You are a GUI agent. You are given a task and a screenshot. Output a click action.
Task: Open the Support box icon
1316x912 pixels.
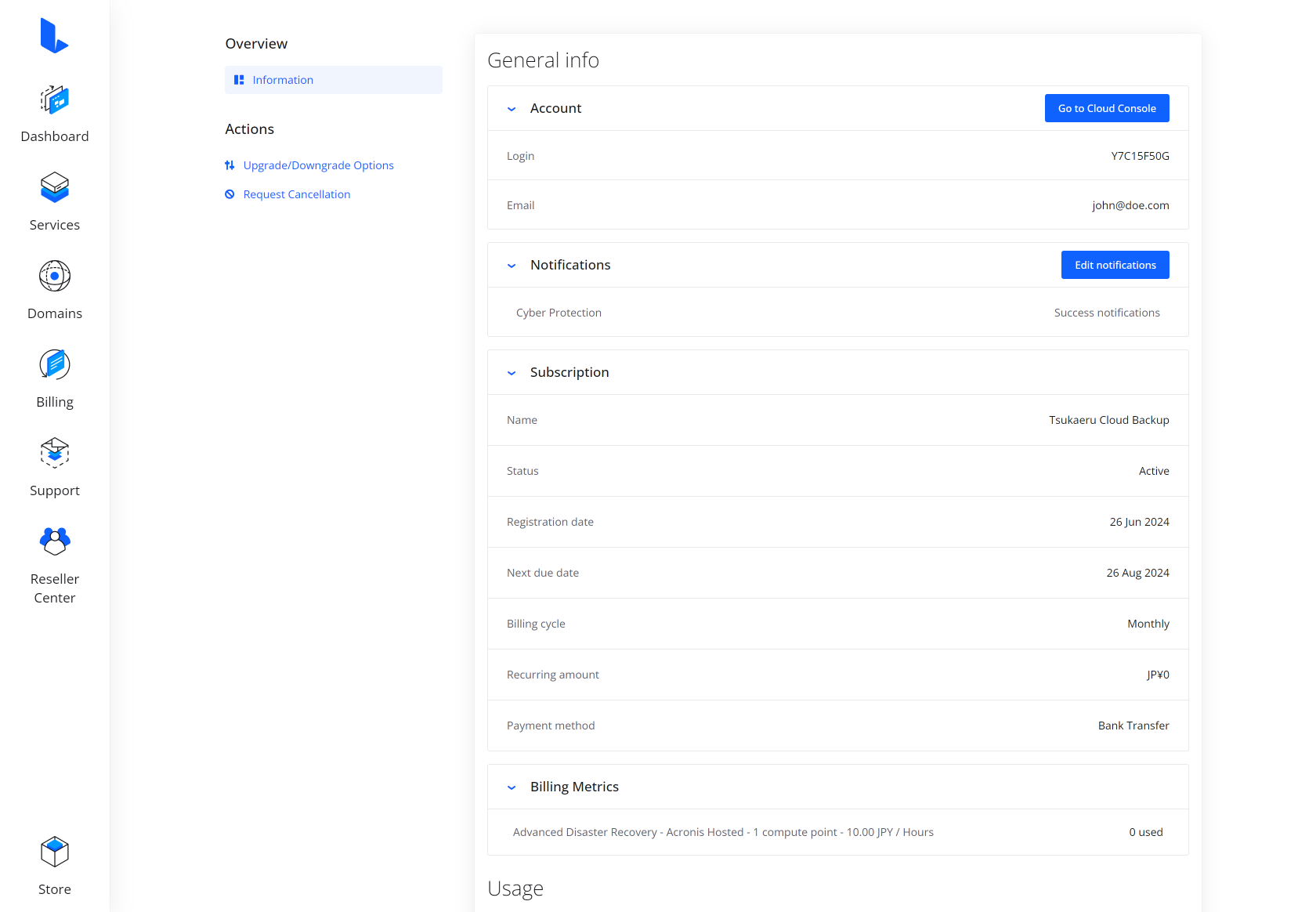point(55,453)
